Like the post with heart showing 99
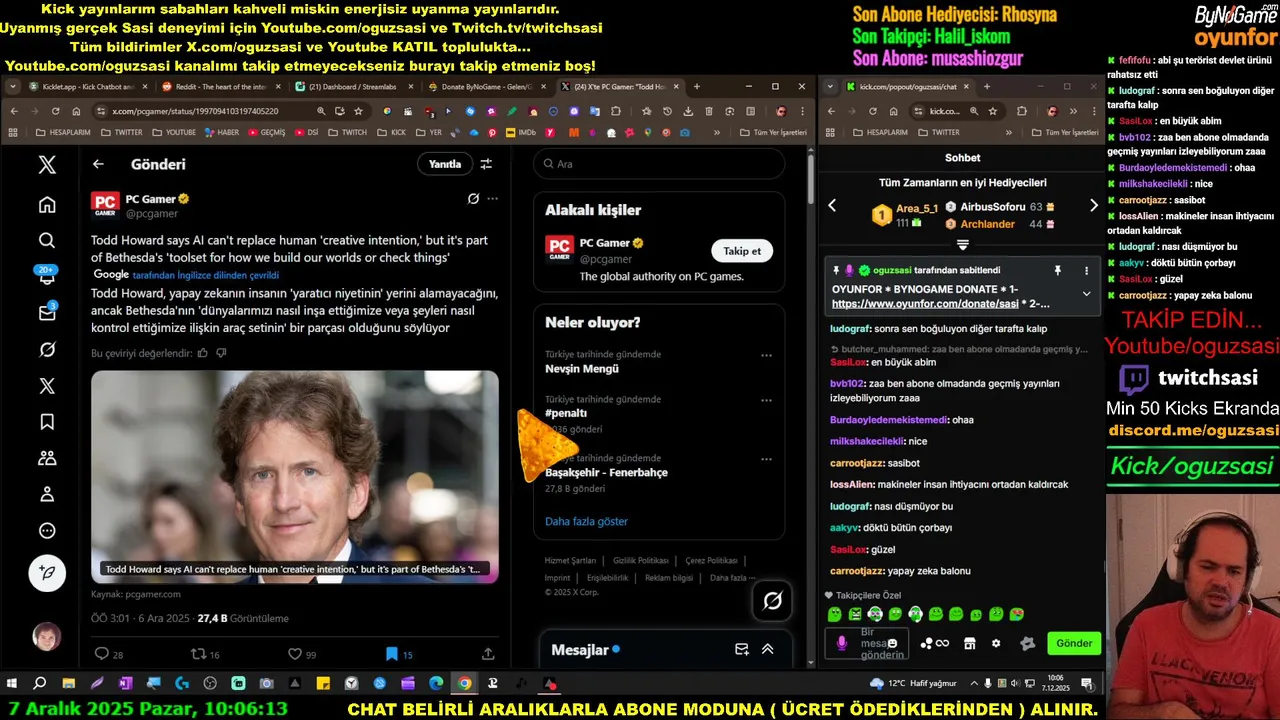 pos(295,654)
